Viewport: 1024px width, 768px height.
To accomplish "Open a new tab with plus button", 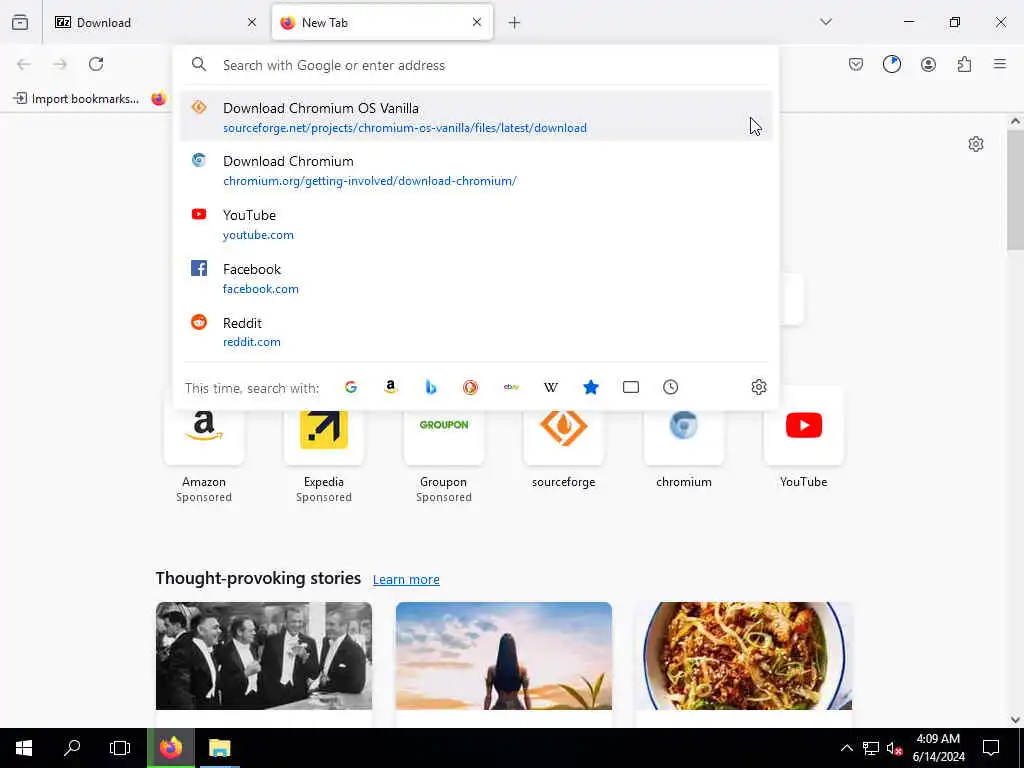I will [514, 23].
